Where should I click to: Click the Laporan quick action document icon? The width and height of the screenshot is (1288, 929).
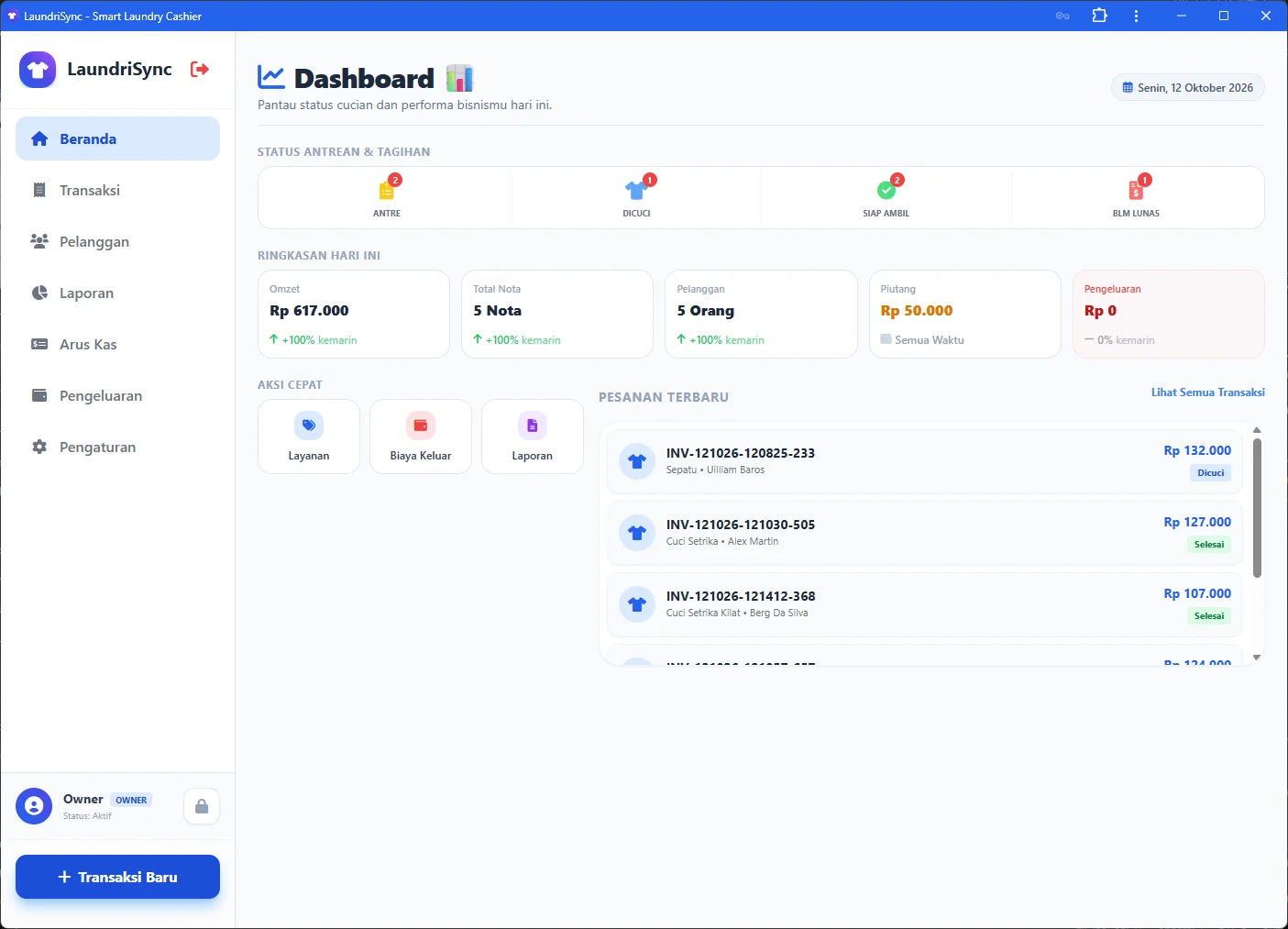click(533, 426)
